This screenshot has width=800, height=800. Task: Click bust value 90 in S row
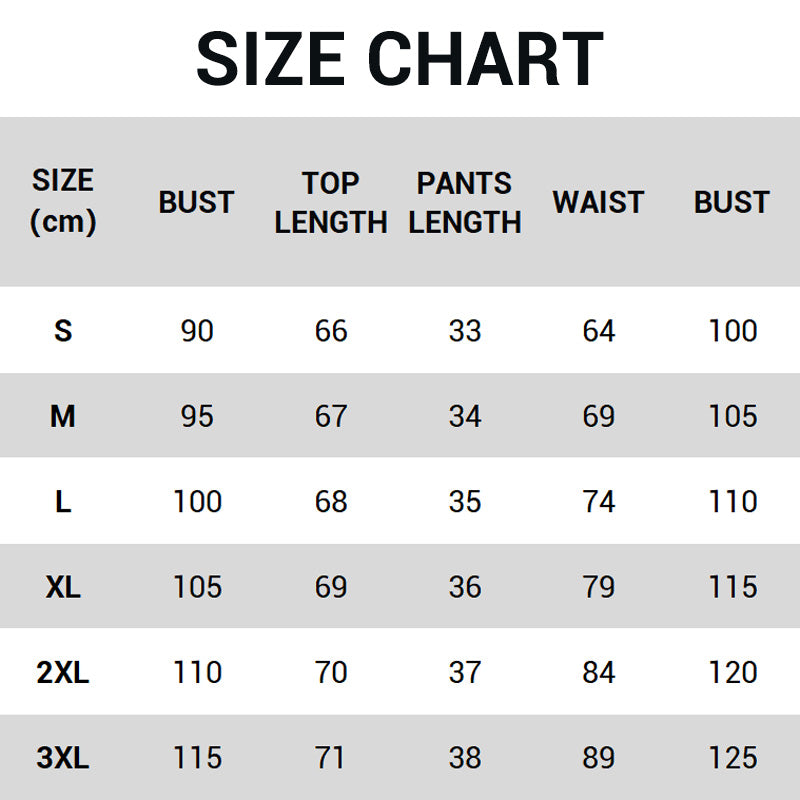(x=197, y=330)
